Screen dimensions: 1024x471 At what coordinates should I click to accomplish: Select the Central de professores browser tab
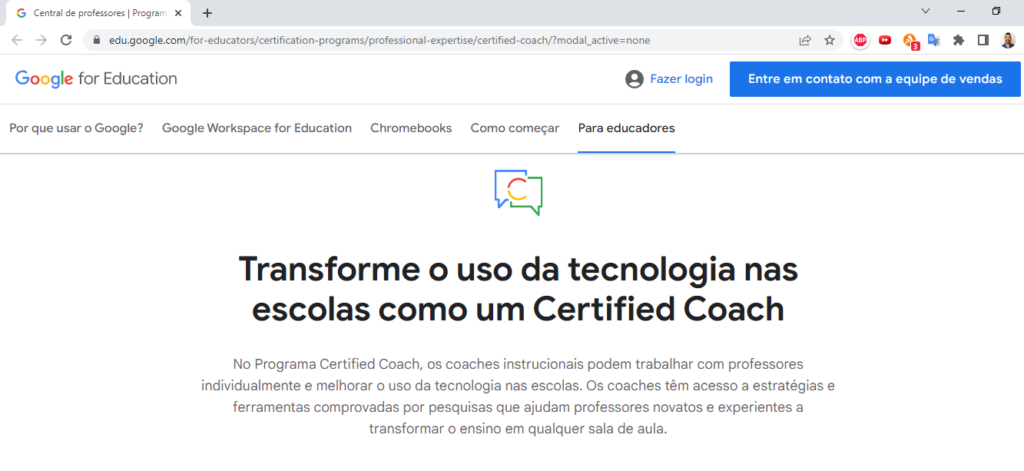click(x=98, y=13)
